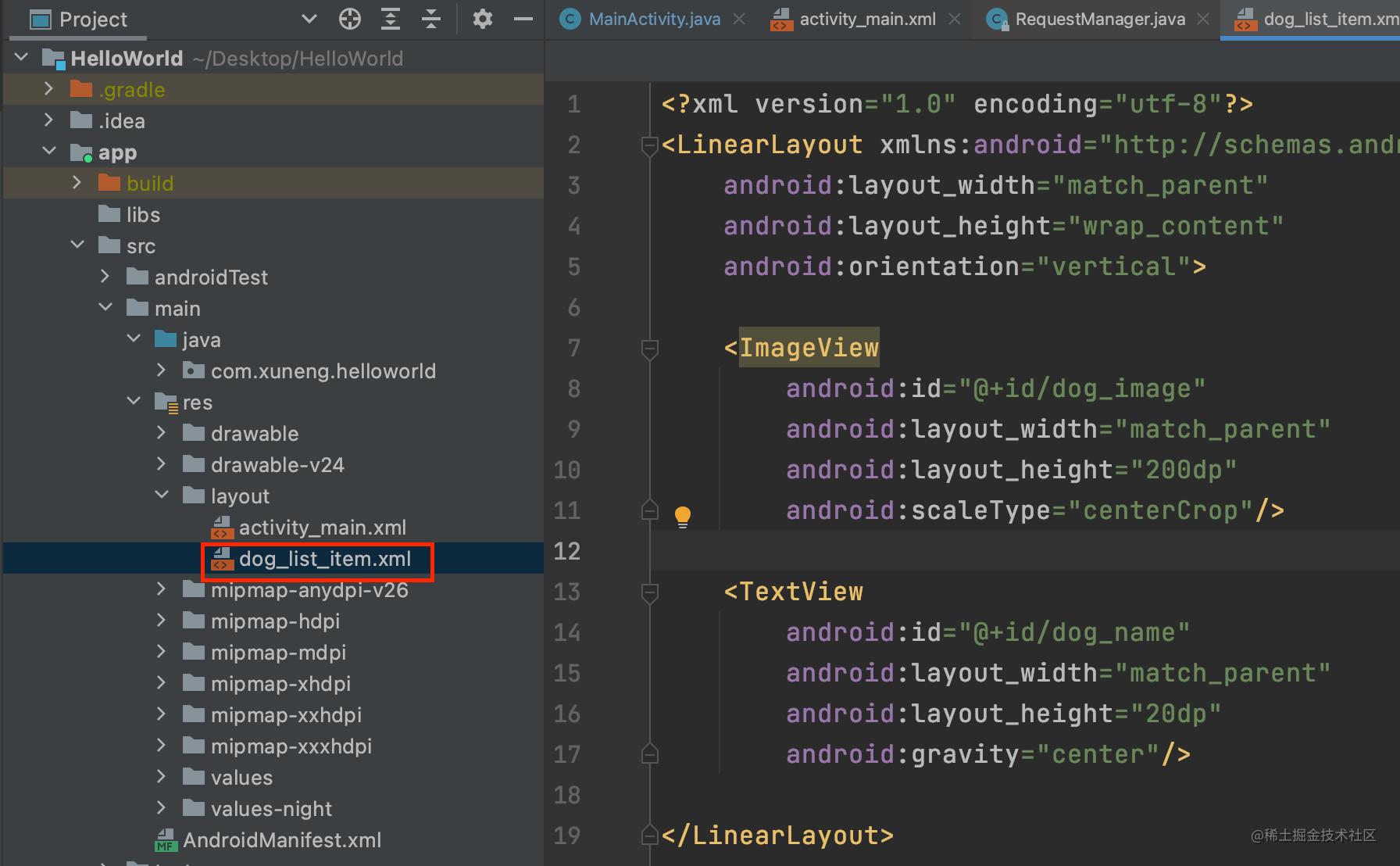Hide the Project panel with minimize dash
The height and width of the screenshot is (866, 1400).
pos(523,19)
